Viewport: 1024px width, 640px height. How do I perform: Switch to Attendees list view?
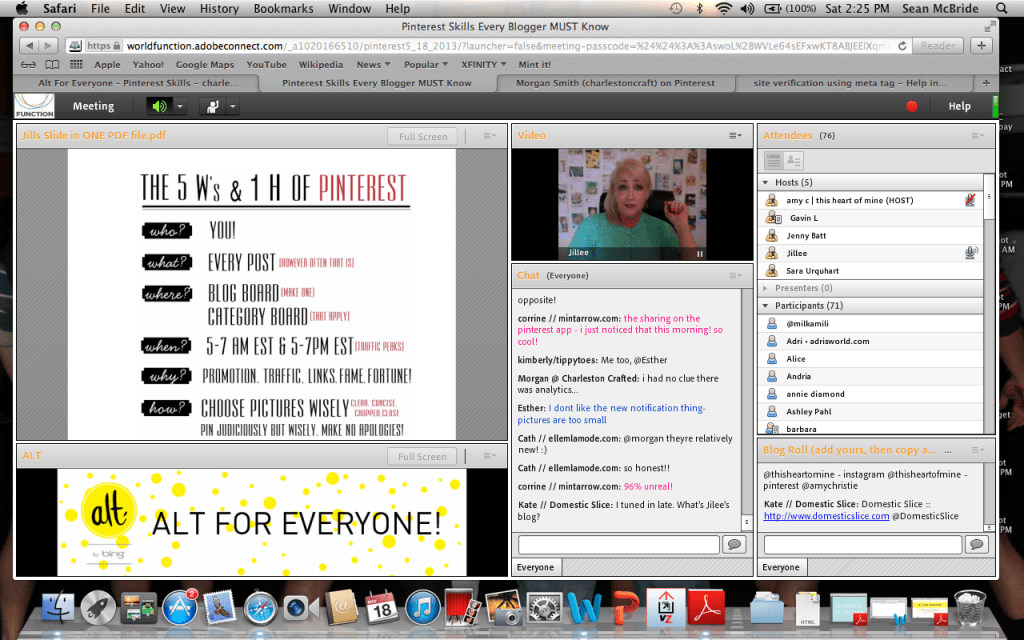[774, 160]
